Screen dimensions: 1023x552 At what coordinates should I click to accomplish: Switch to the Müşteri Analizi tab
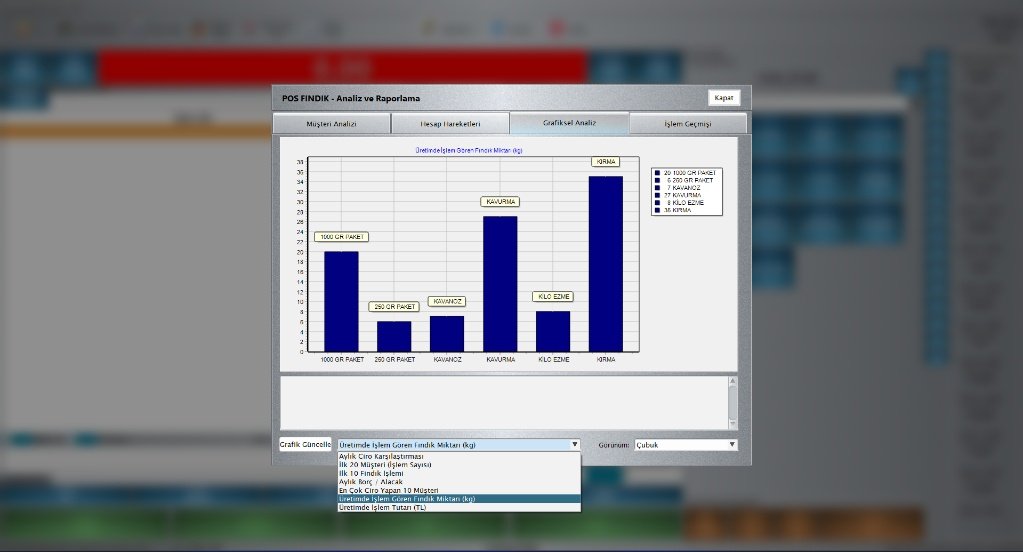(x=331, y=124)
